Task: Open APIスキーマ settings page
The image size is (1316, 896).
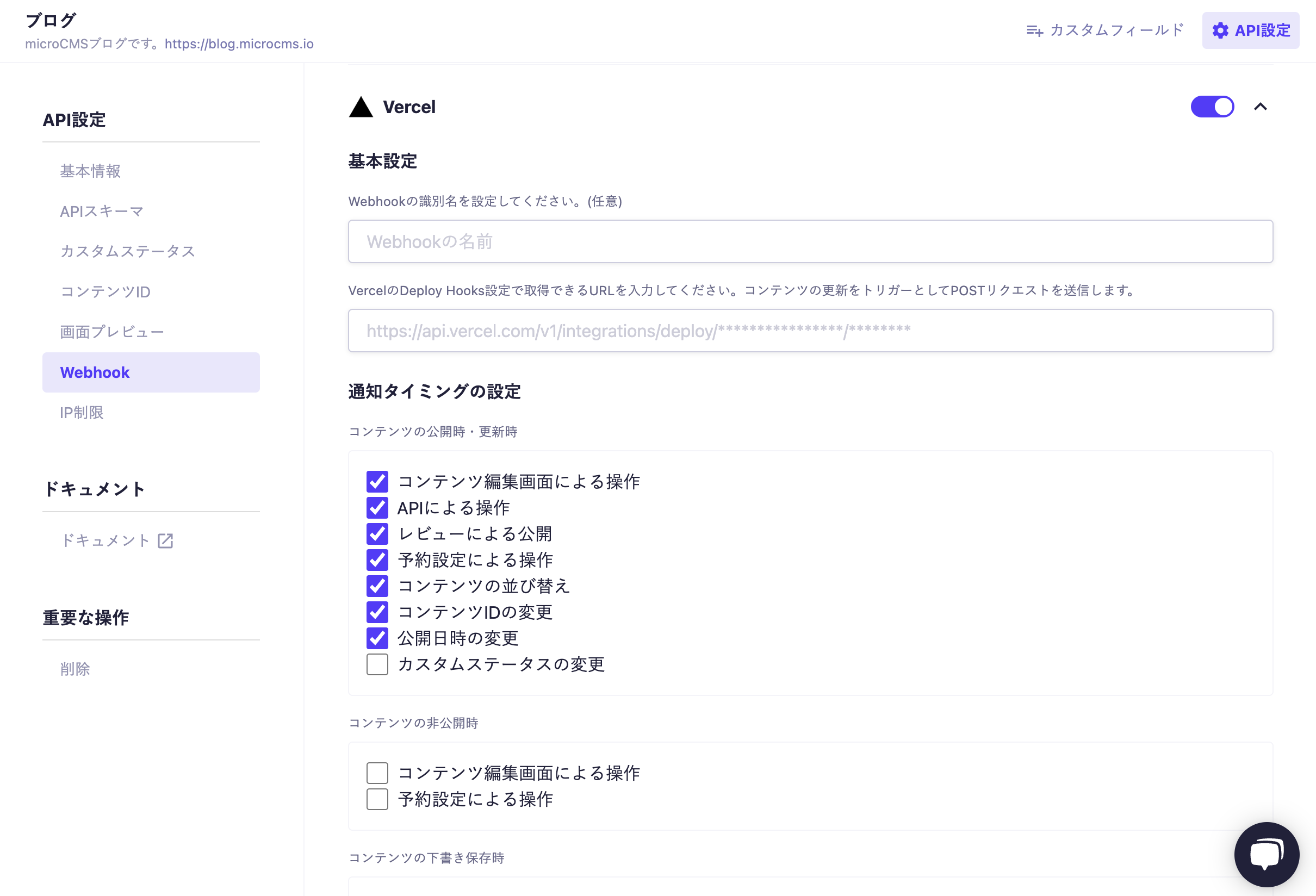Action: coord(102,211)
